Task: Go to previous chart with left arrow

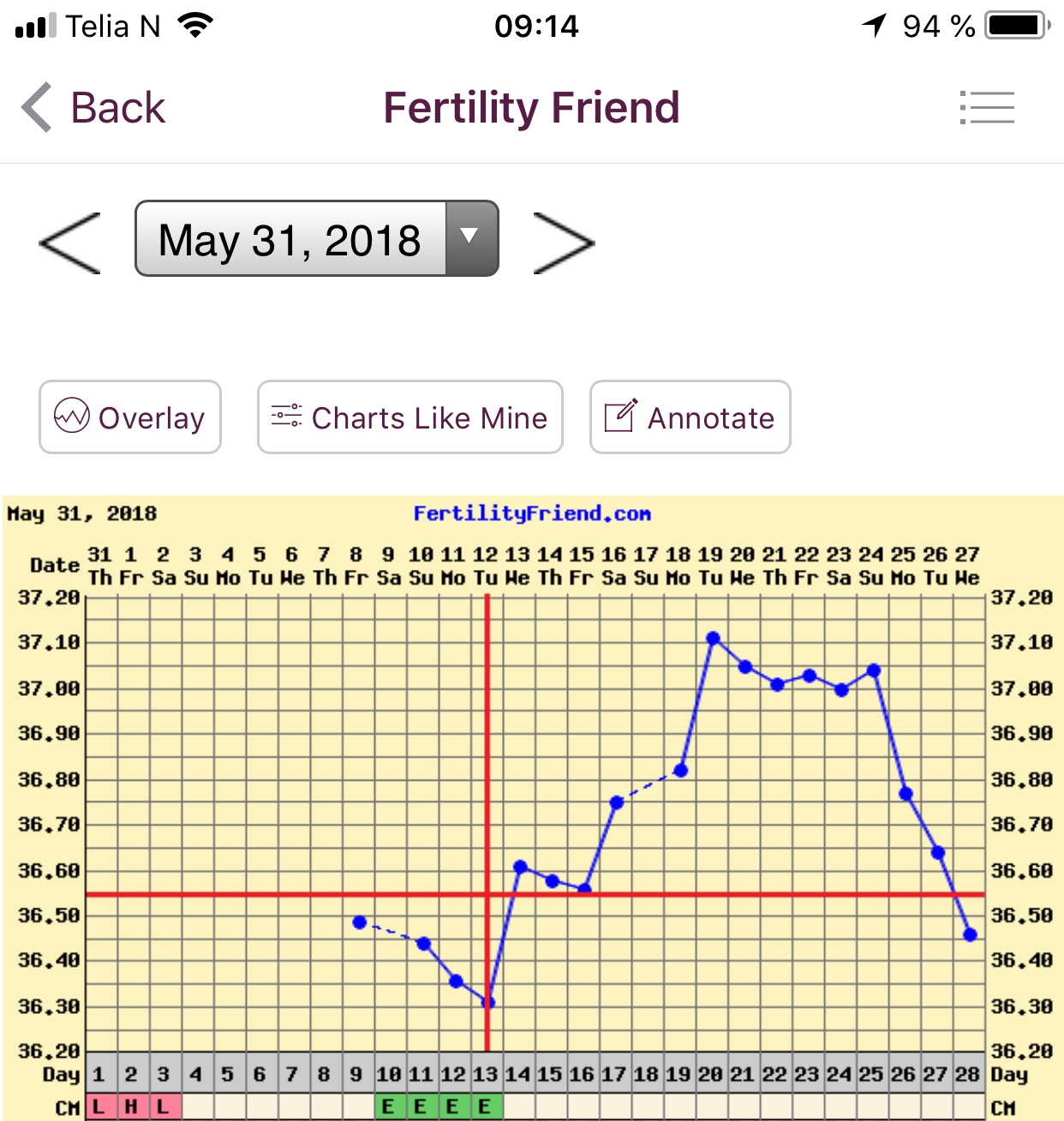Action: [x=70, y=243]
